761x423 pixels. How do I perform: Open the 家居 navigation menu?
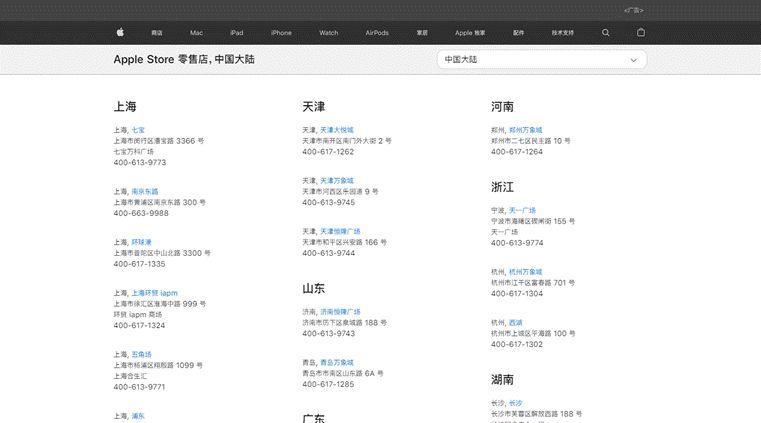[x=422, y=33]
